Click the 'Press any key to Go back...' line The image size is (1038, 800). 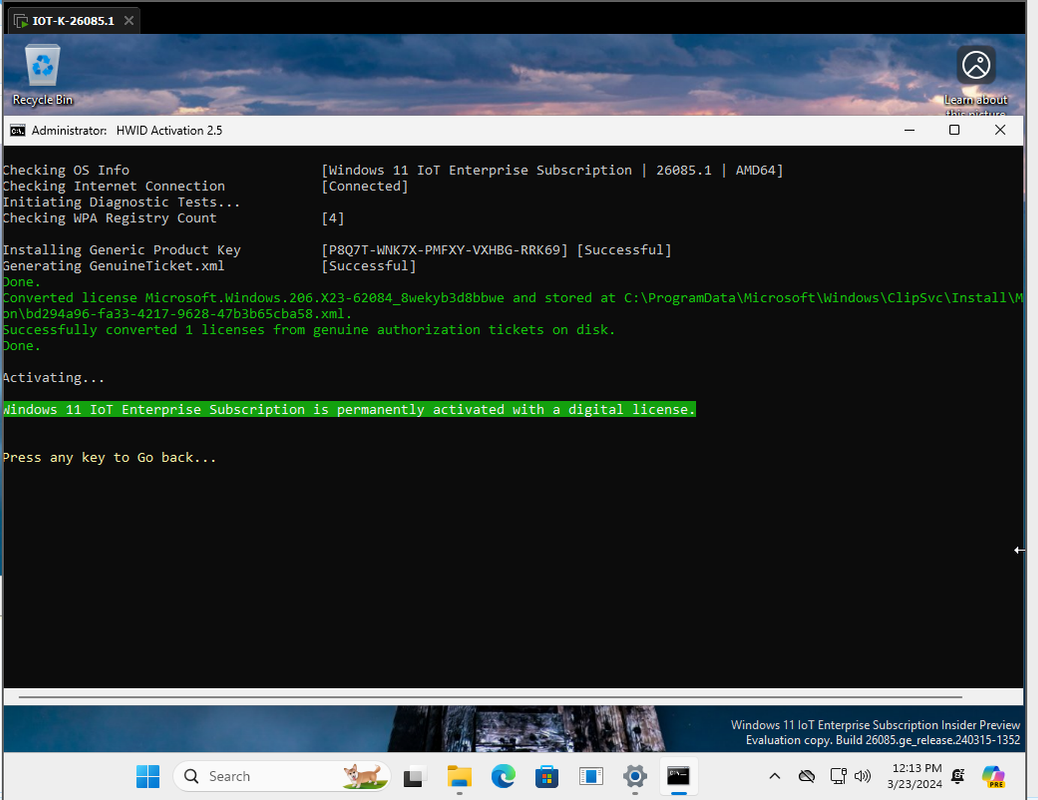(109, 458)
